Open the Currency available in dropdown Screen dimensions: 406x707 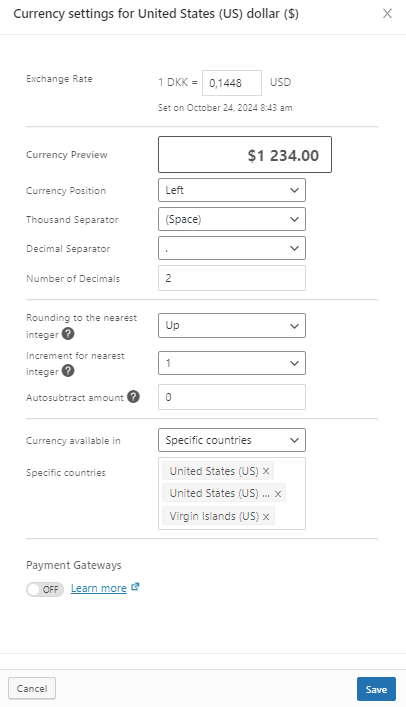[232, 440]
